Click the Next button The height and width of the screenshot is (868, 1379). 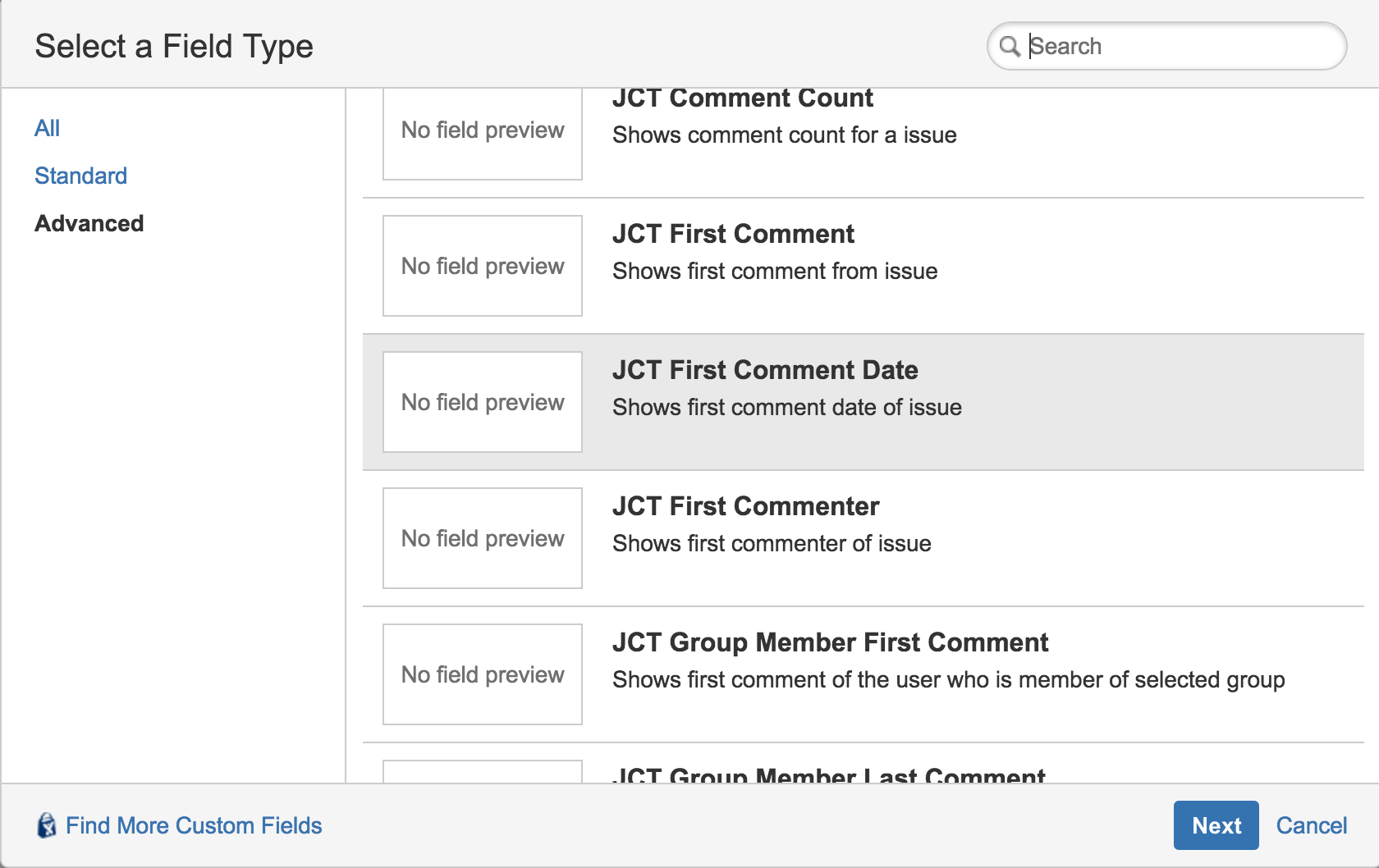1216,825
